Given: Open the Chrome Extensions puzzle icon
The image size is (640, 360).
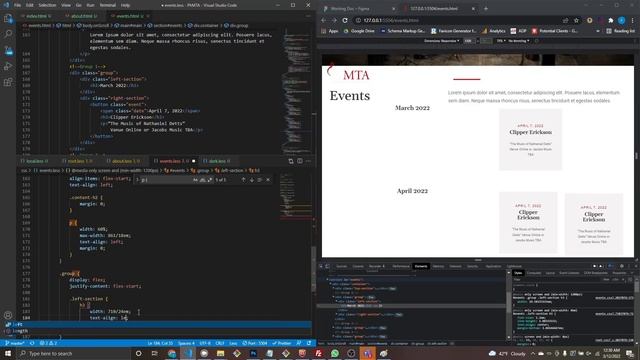Looking at the screenshot, I should (611, 20).
